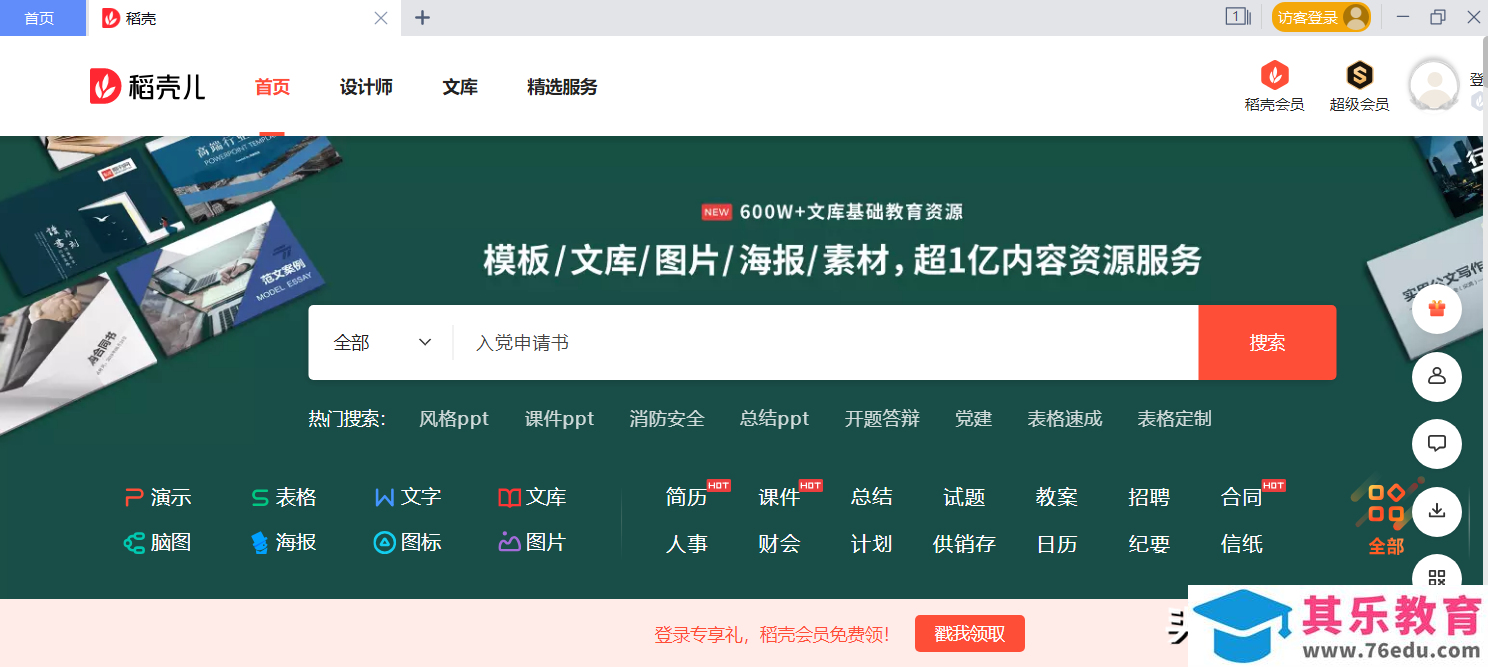The image size is (1488, 667).
Task: Open 精选服务 in navigation menu
Action: coord(562,87)
